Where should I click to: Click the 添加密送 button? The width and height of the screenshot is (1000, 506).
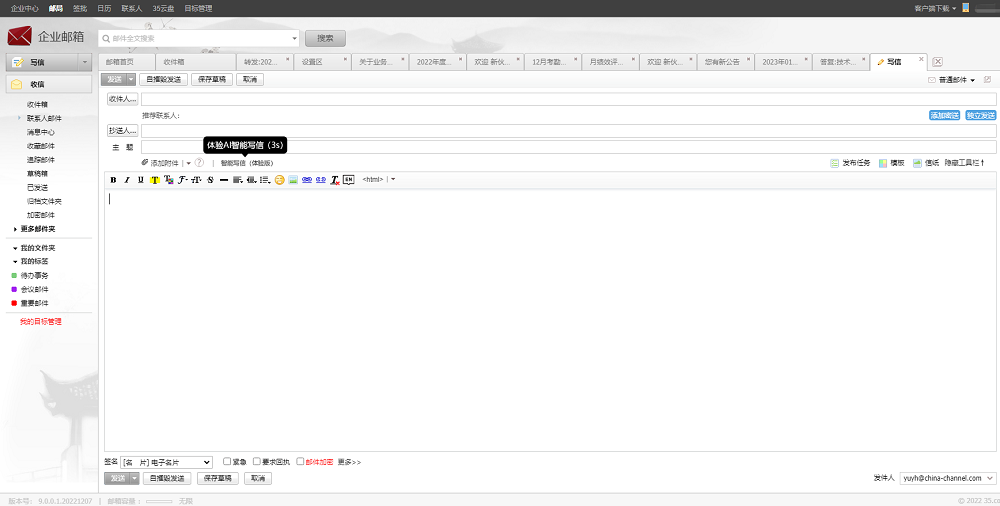tap(944, 116)
